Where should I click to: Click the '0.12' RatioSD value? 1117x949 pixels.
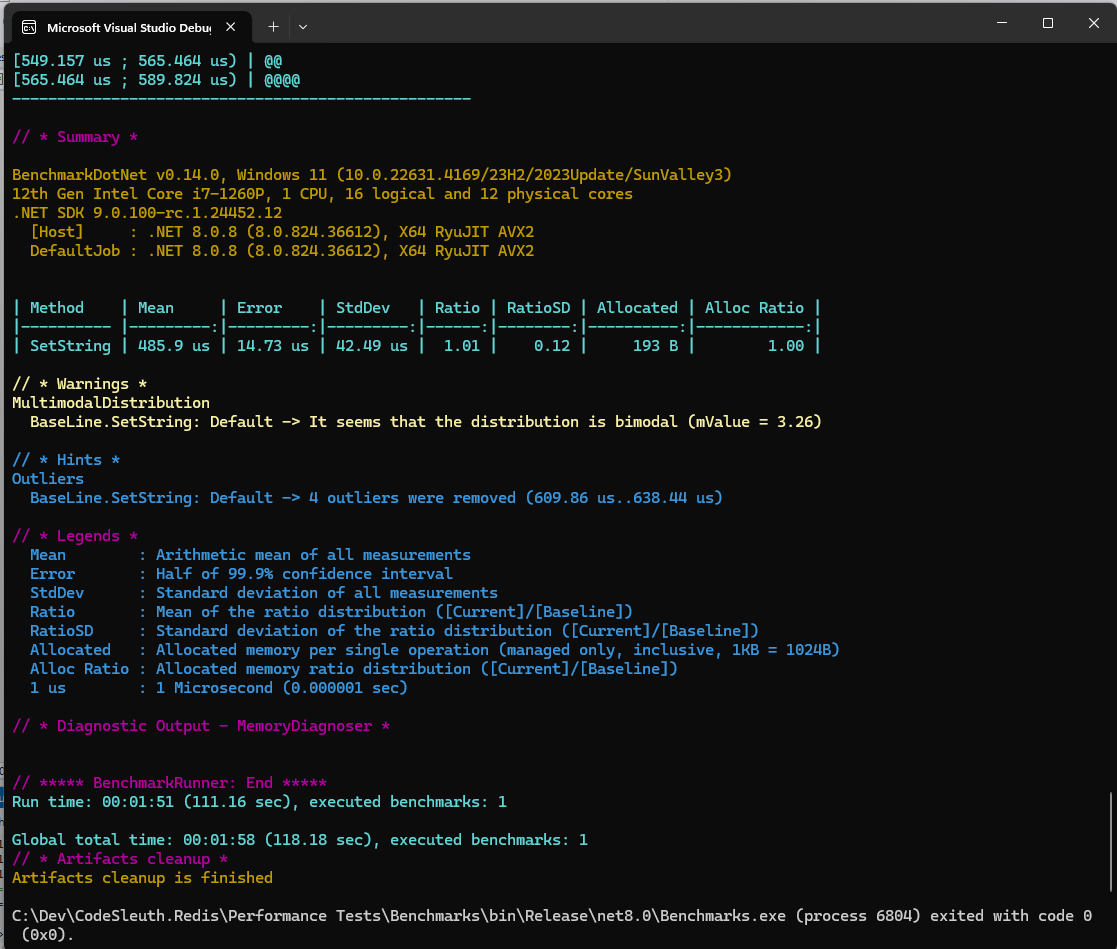pyautogui.click(x=552, y=346)
